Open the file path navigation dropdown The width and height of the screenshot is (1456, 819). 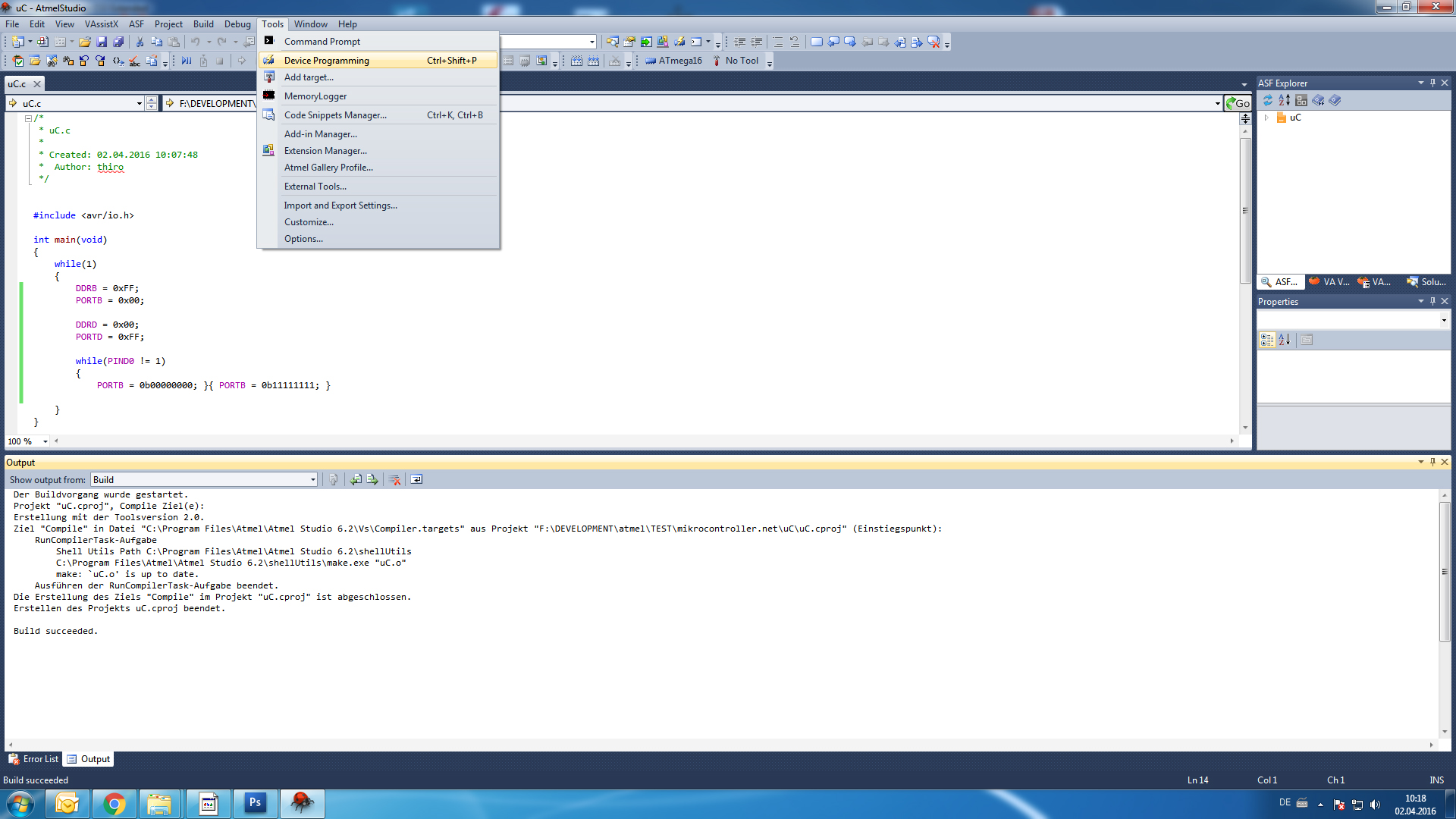click(x=1217, y=103)
